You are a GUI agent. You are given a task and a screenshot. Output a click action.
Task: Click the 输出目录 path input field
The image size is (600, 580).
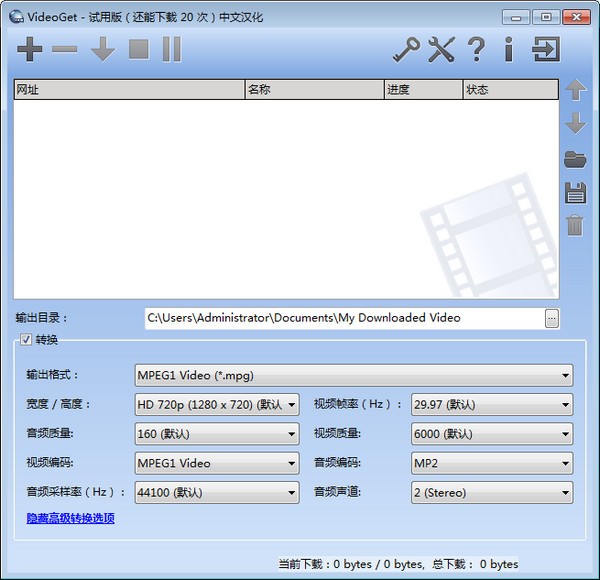click(344, 318)
